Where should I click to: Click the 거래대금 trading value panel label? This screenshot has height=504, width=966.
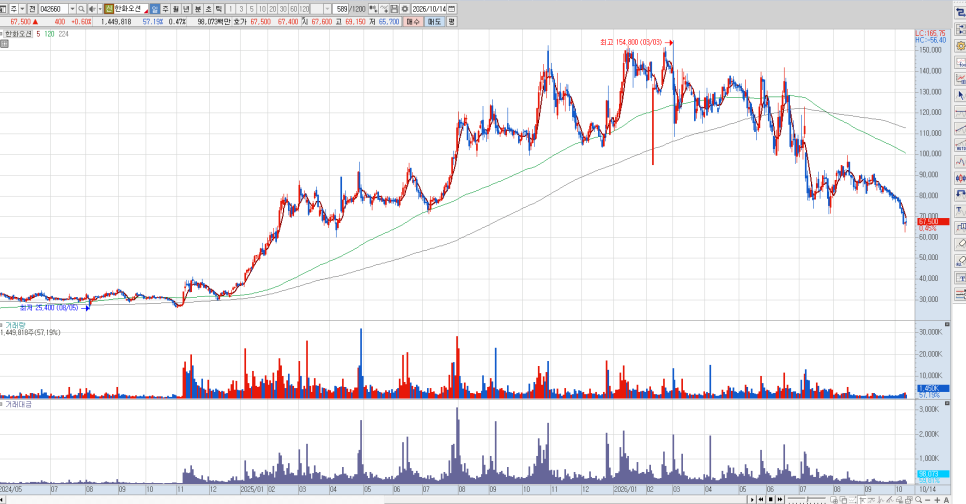18,404
